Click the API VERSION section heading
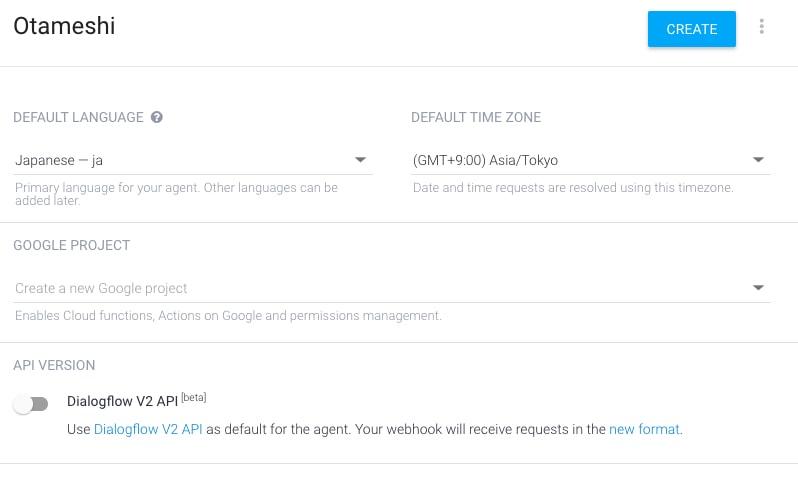 [54, 365]
